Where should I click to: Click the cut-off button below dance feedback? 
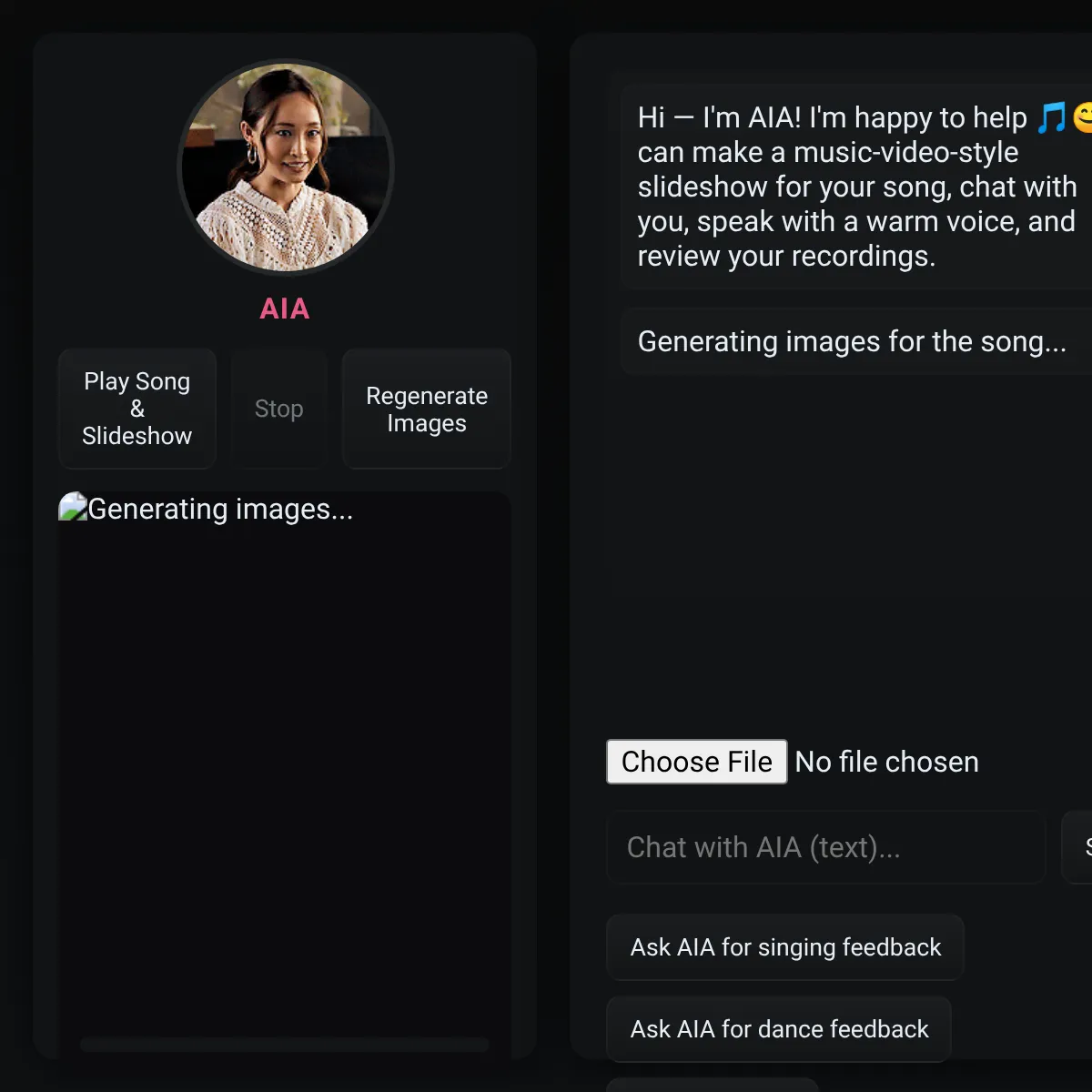tap(713, 1085)
